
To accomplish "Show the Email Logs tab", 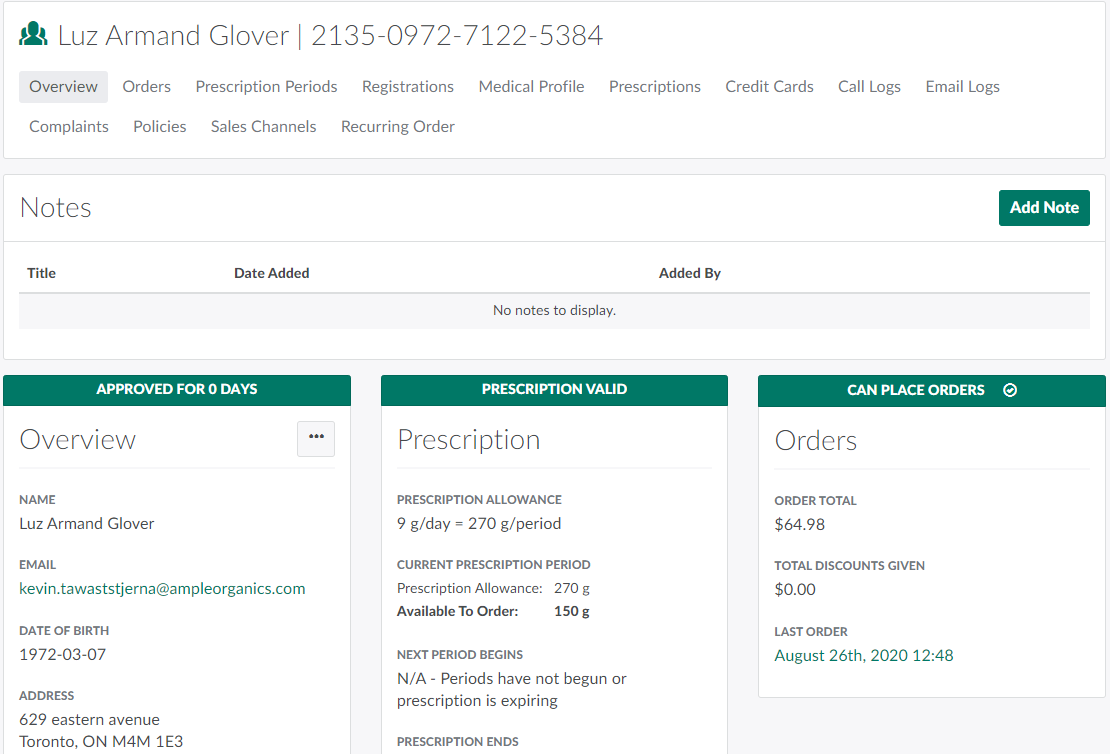I will pos(962,87).
